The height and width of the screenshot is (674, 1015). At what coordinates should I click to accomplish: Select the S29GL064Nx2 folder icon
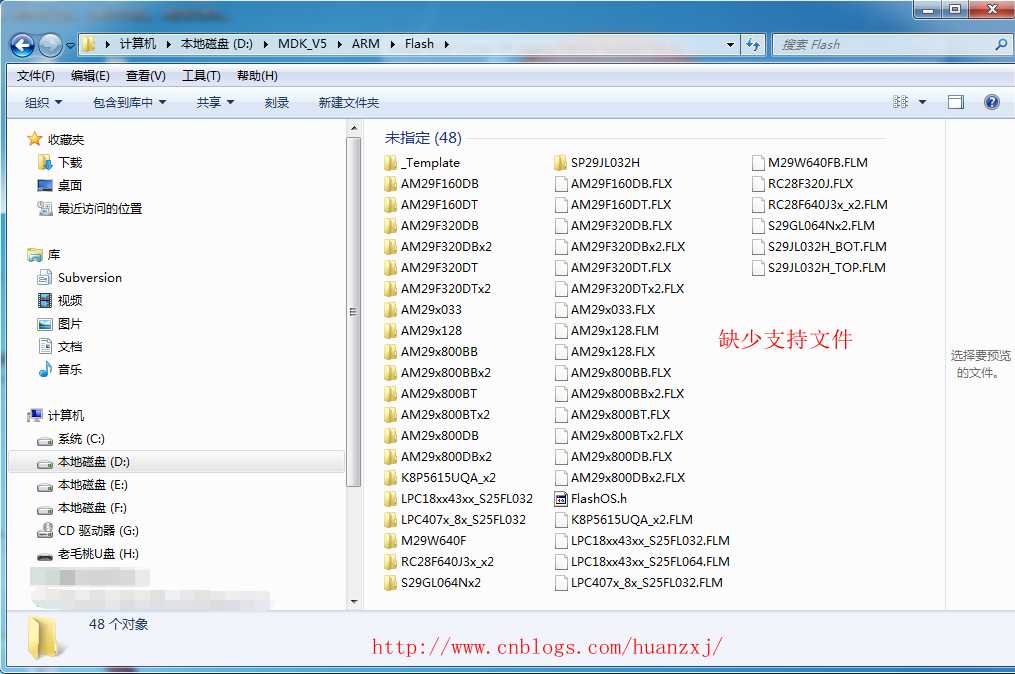390,582
